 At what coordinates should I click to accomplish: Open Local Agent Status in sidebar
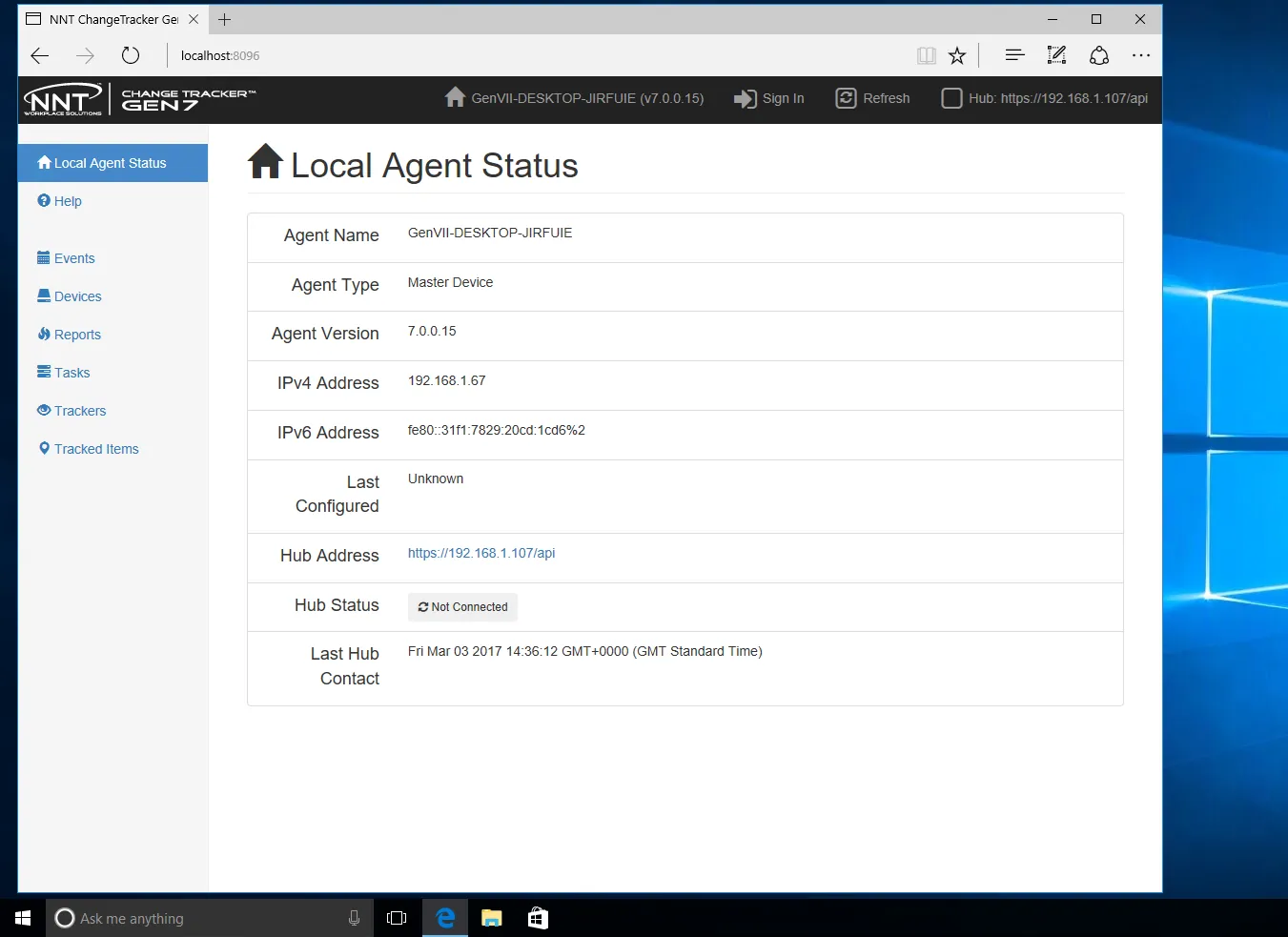[x=112, y=163]
